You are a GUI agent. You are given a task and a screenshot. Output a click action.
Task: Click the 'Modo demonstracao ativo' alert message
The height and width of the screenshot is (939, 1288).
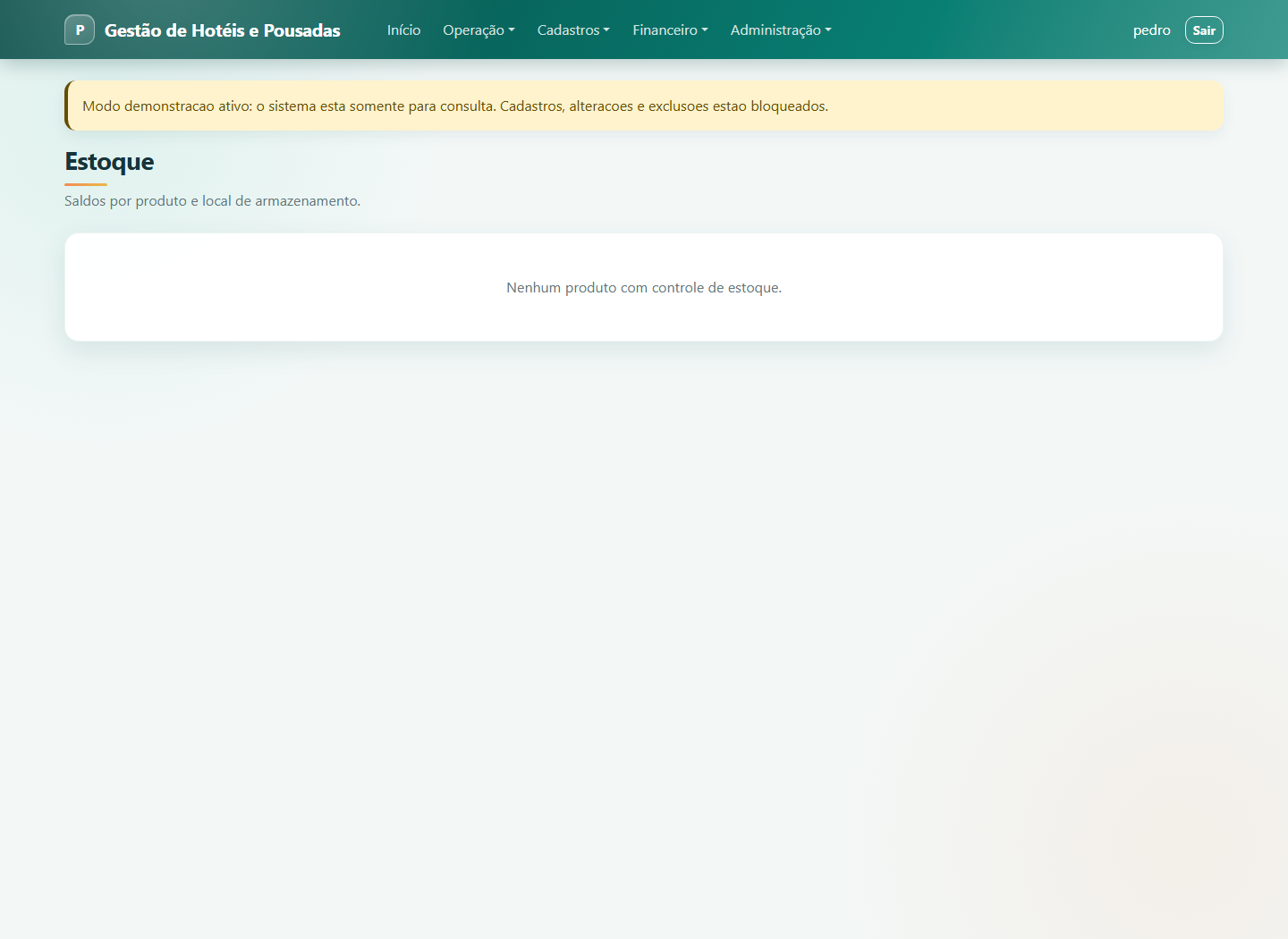[644, 106]
